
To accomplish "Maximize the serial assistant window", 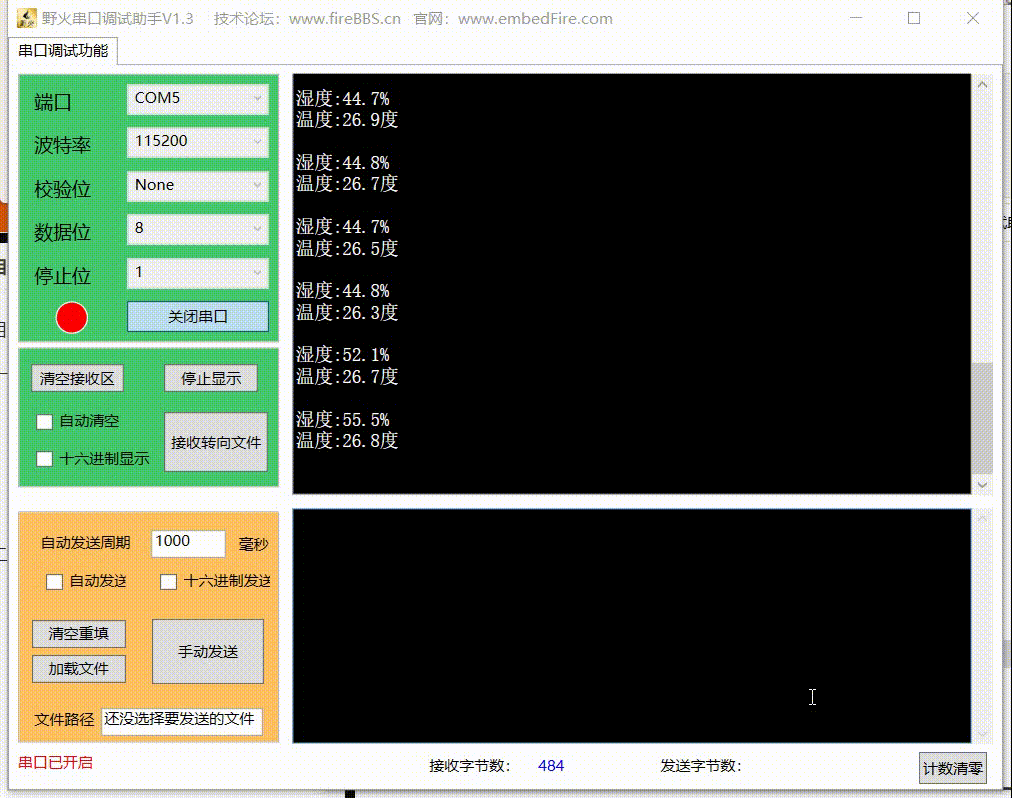I will coord(914,18).
